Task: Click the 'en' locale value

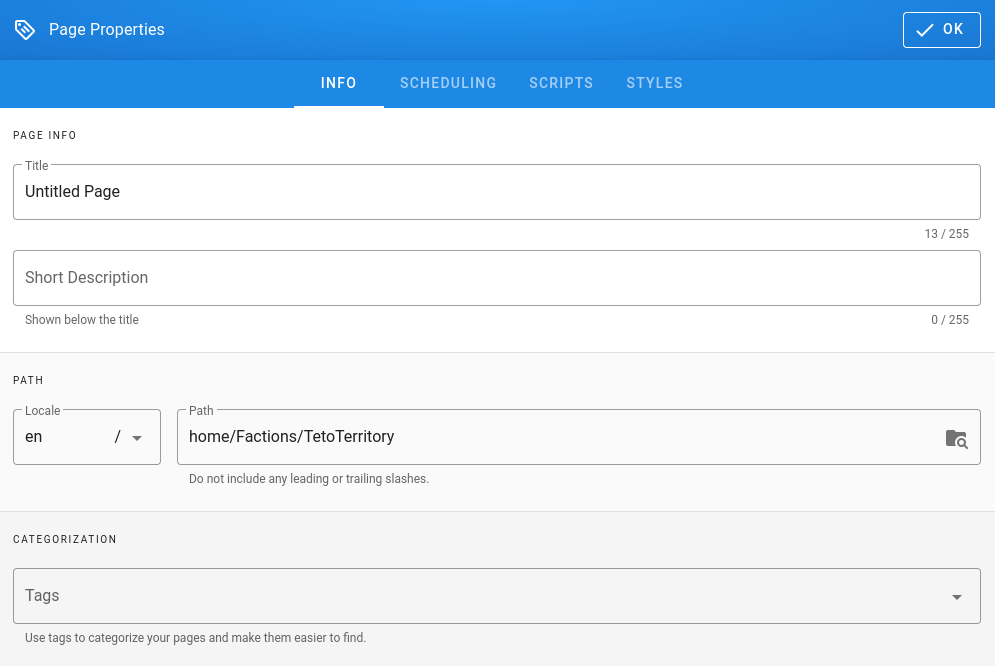Action: [35, 437]
